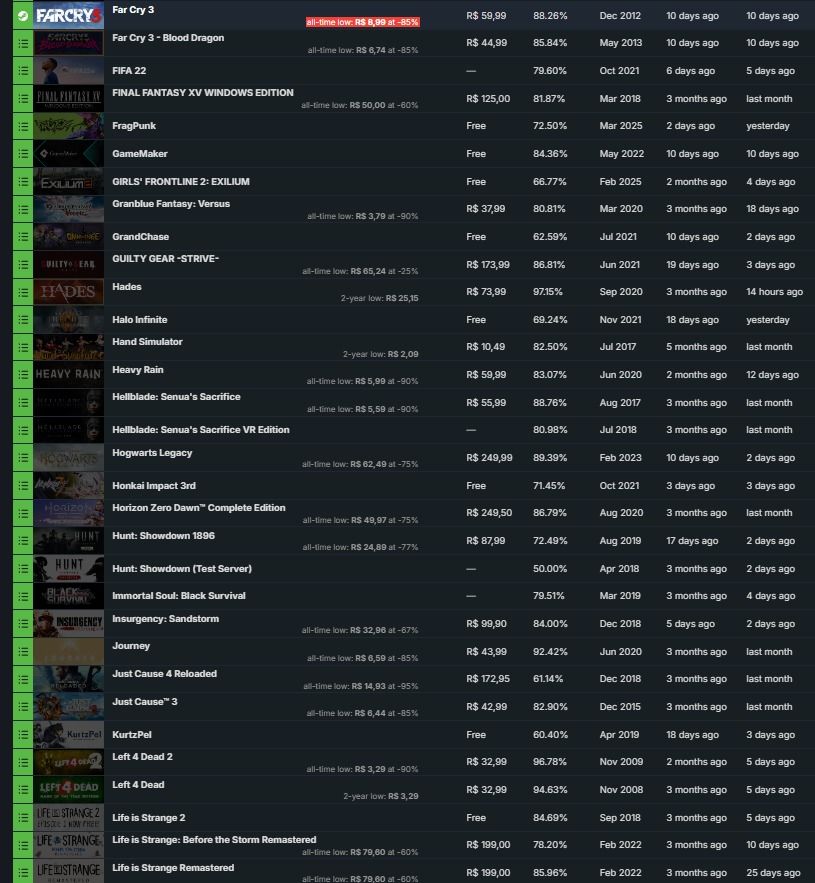Click the green list icon for Hogwarts Legacy

click(23, 458)
